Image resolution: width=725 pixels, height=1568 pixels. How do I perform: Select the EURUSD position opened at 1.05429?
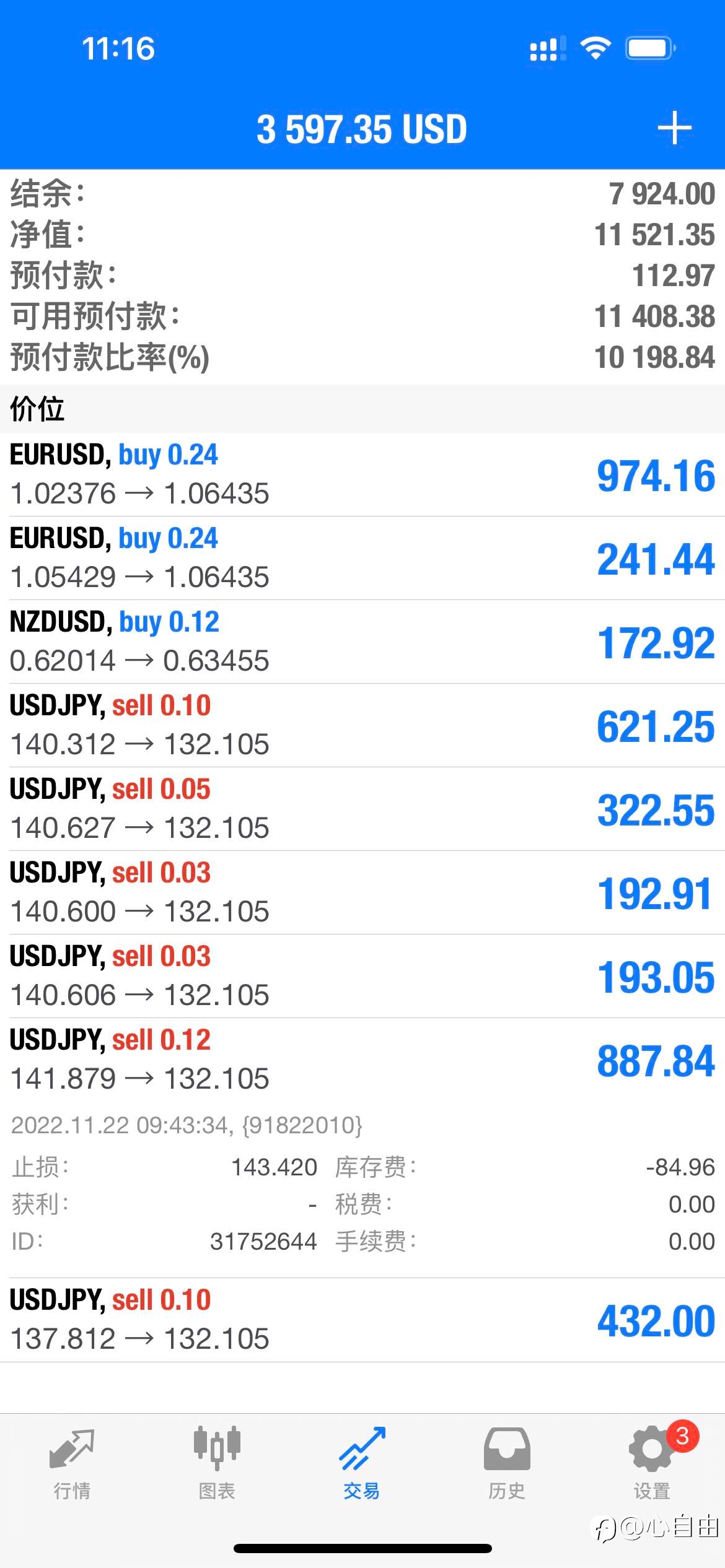click(362, 559)
